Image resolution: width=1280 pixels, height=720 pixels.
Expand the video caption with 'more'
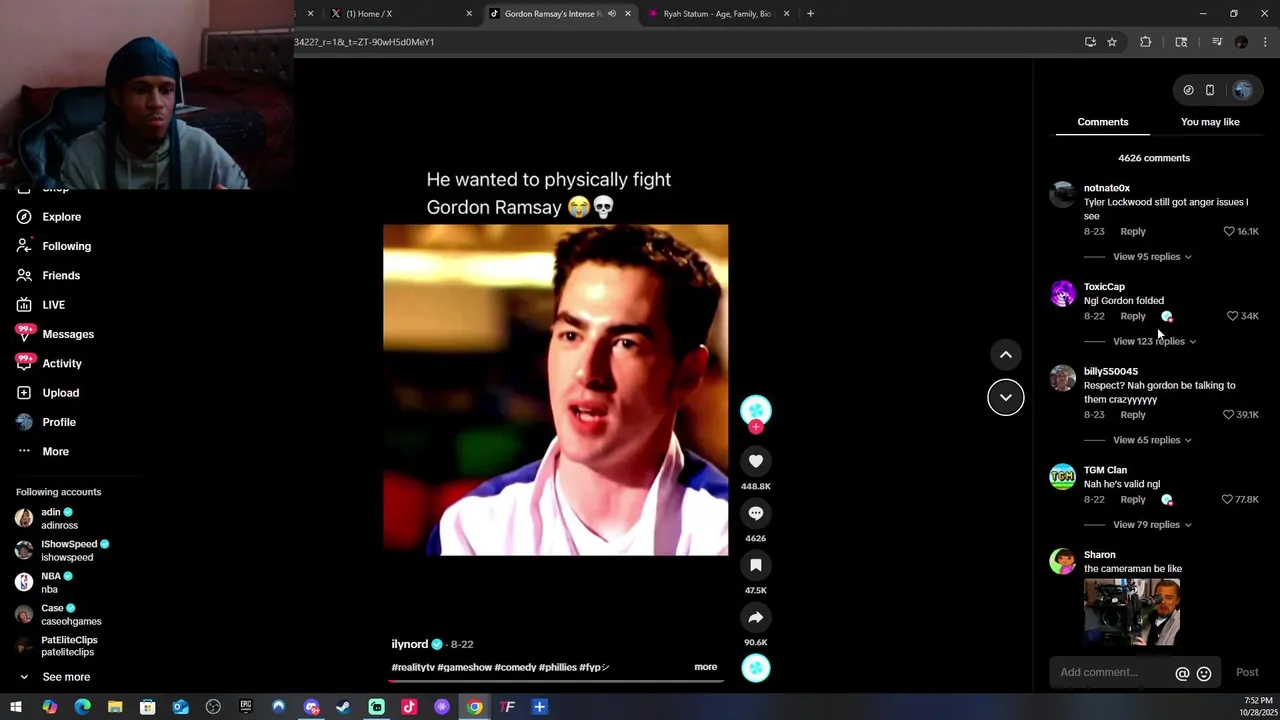click(x=705, y=667)
